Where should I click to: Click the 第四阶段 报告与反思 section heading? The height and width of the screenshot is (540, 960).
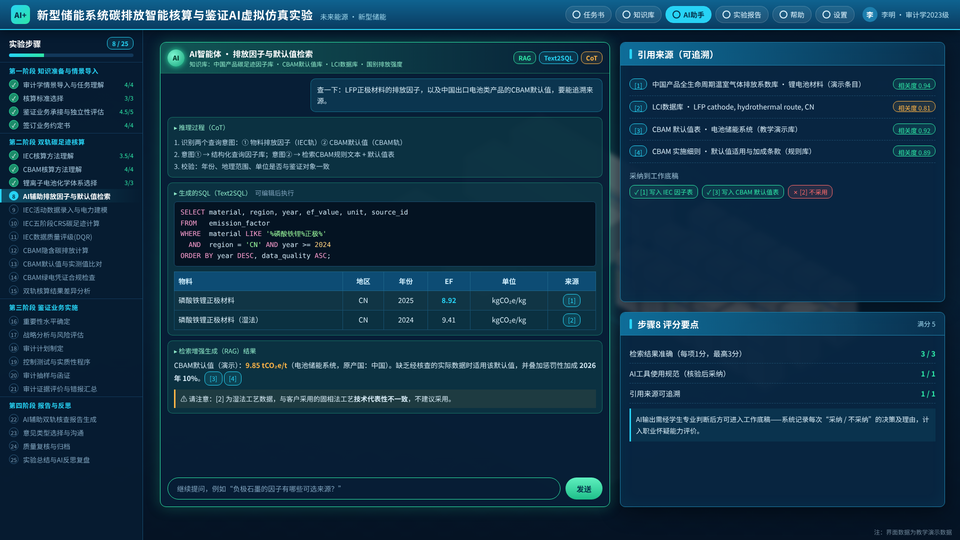40,406
